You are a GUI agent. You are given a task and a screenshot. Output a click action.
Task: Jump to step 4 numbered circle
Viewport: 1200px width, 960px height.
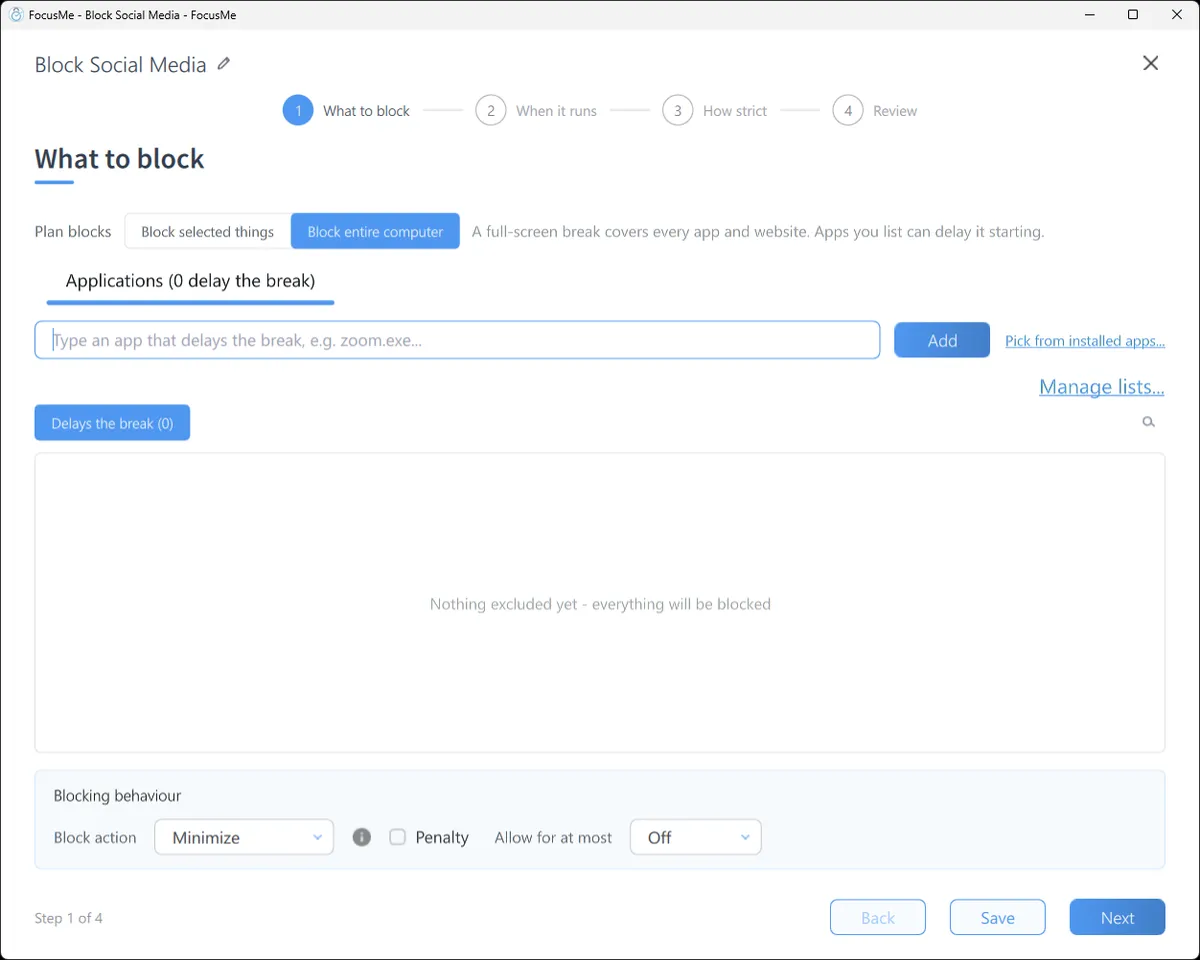(848, 110)
